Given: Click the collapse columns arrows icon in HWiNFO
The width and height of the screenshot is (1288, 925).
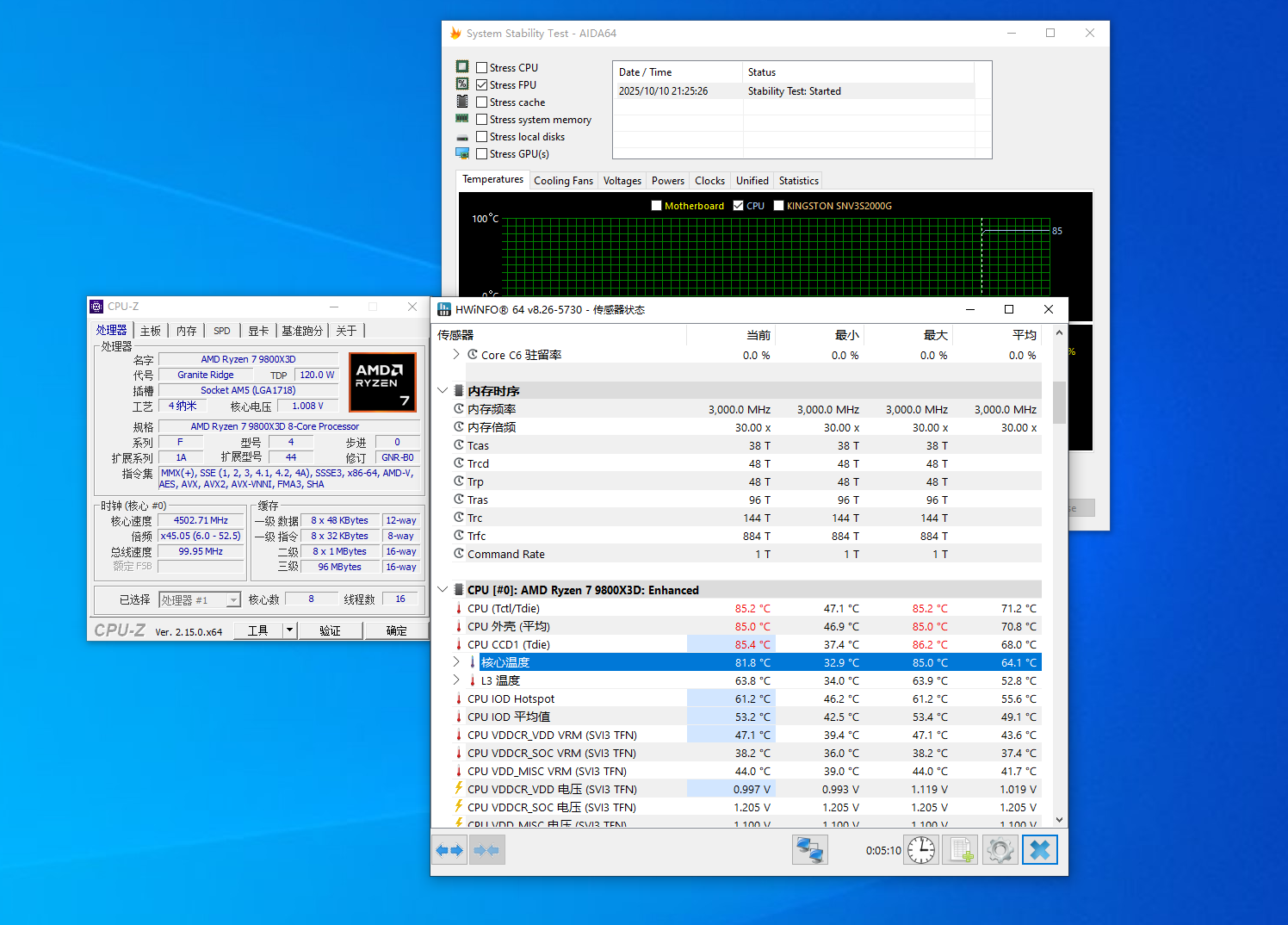Looking at the screenshot, I should [486, 850].
